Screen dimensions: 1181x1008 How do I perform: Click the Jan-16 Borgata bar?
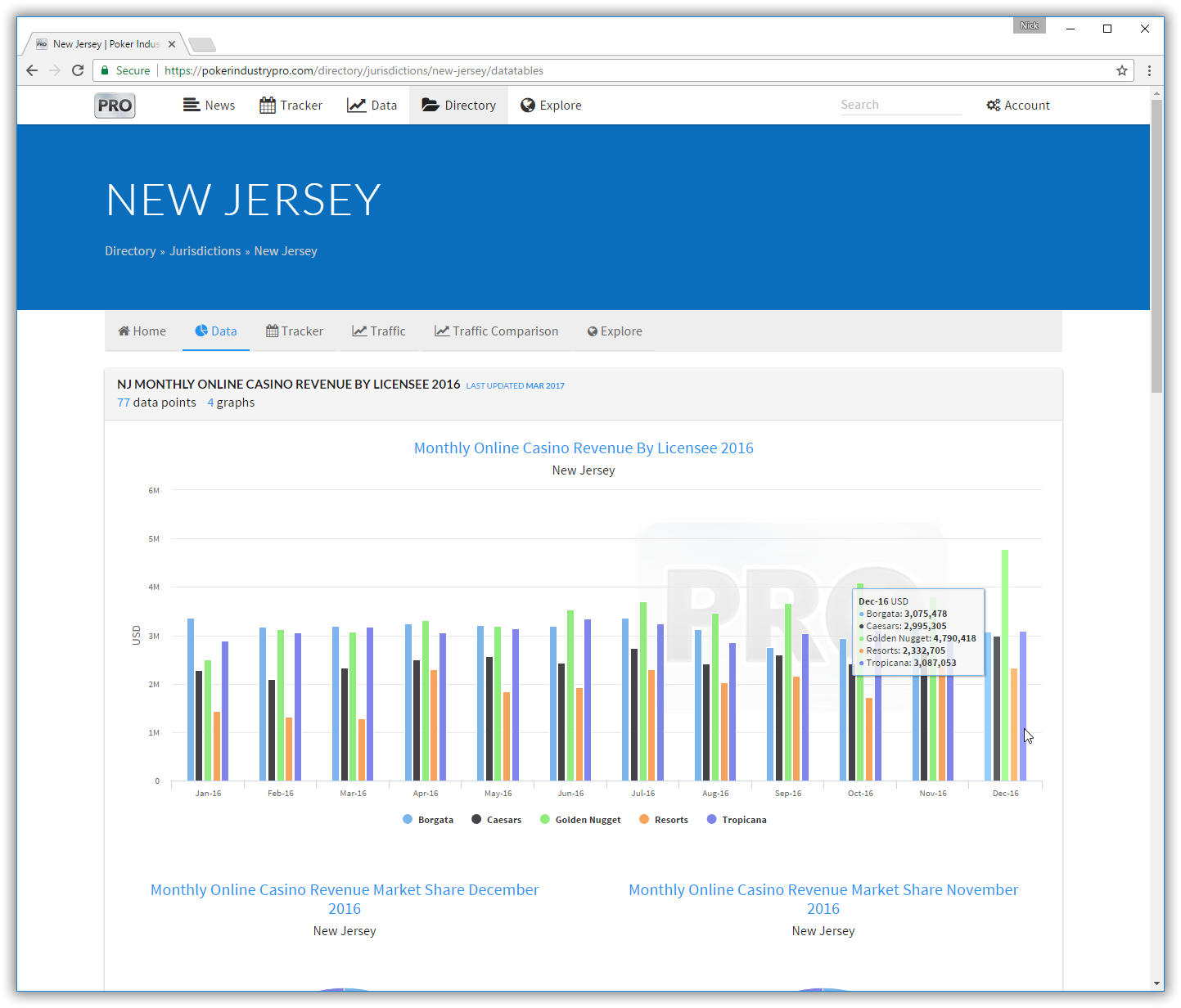[191, 700]
